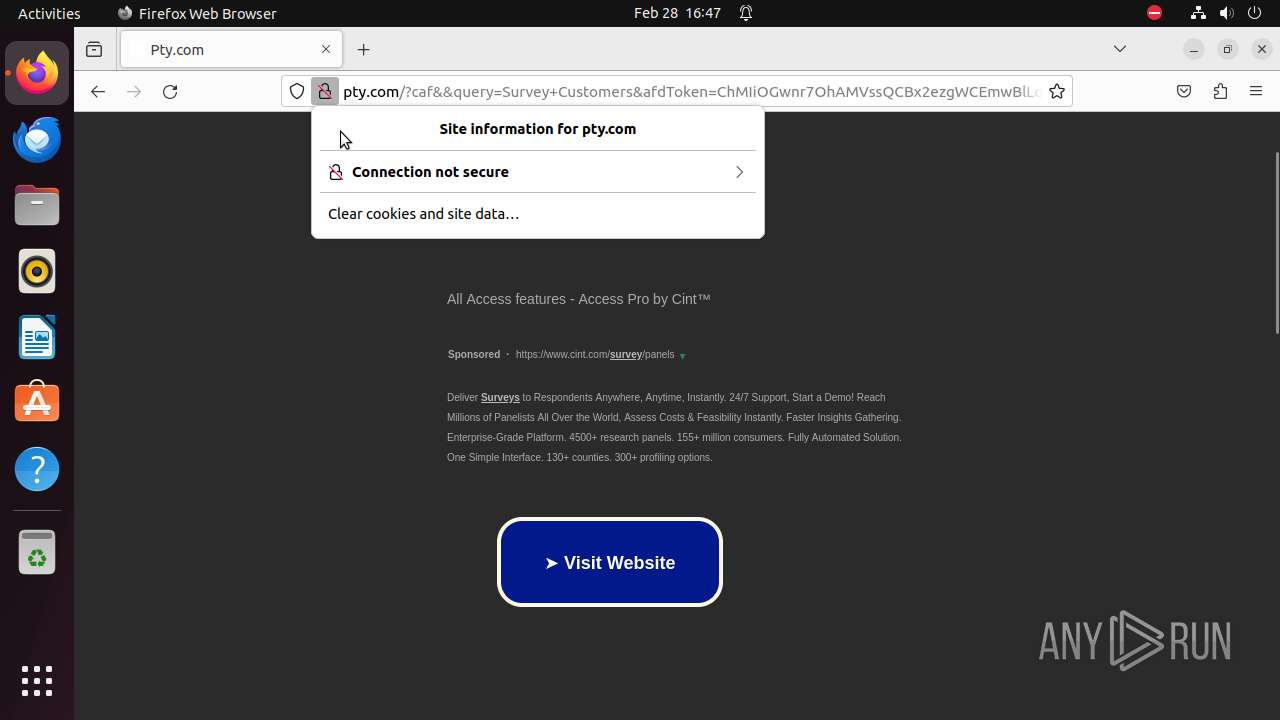Viewport: 1280px width, 720px height.
Task: Click the Visit Website button
Action: tap(610, 562)
